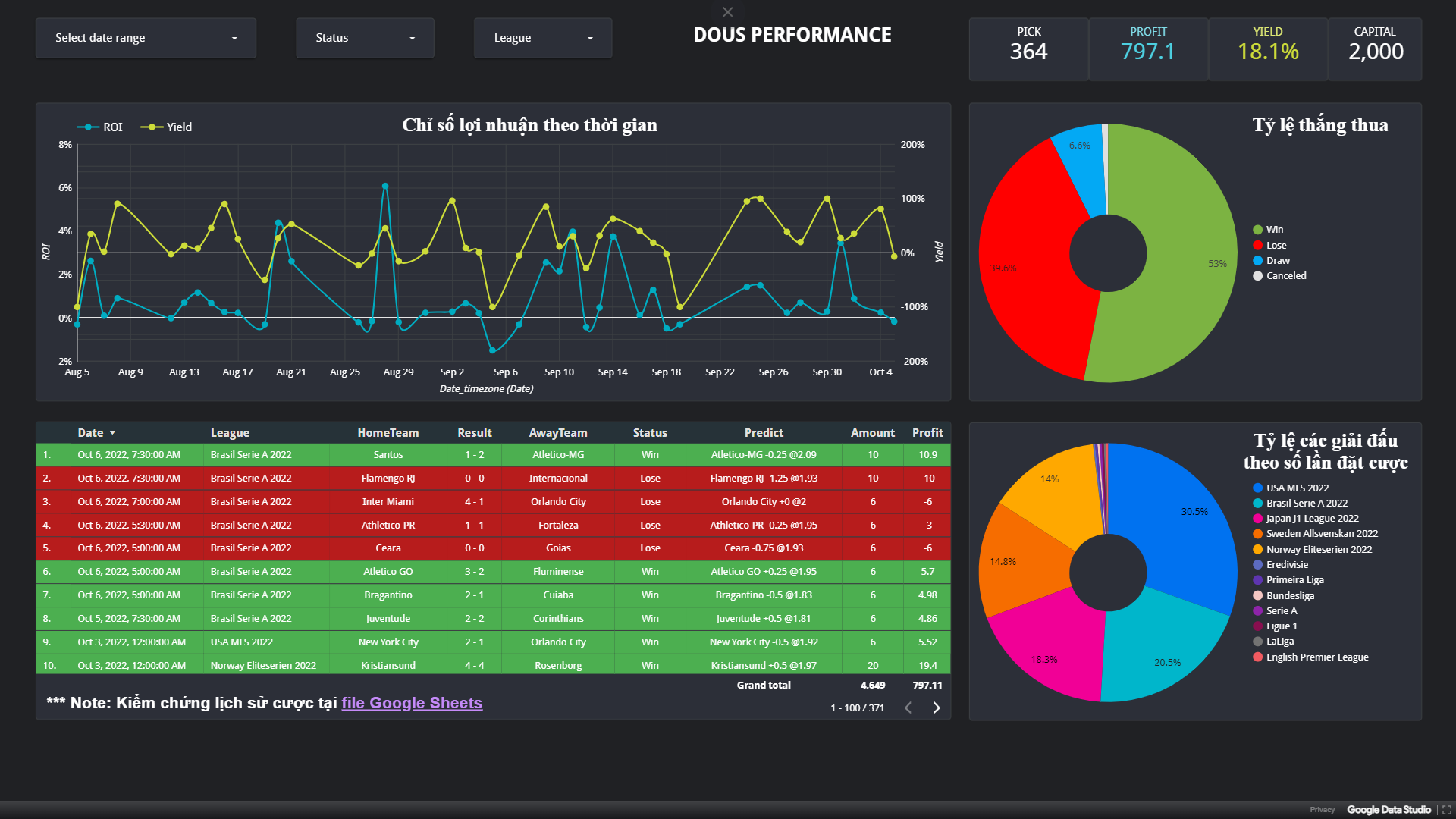Open the Status filter dropdown
1456x819 pixels.
[x=365, y=38]
